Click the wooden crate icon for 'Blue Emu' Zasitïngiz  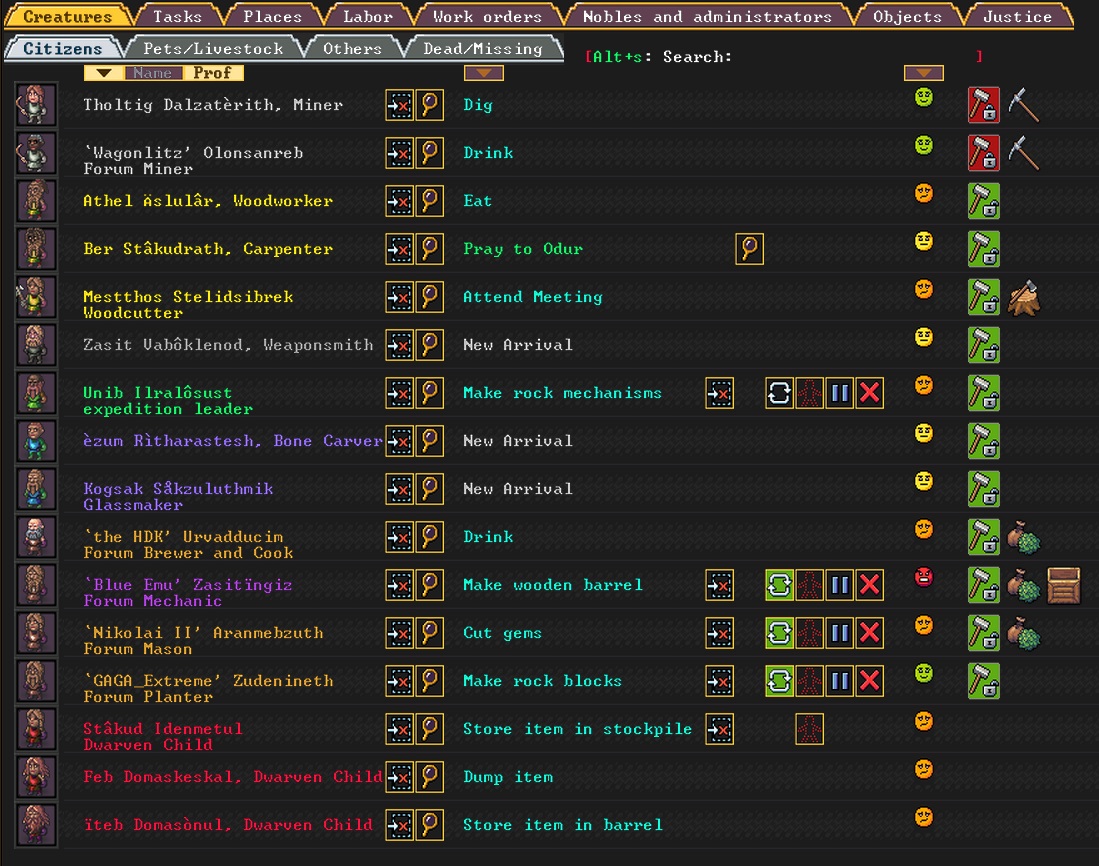click(x=1063, y=584)
